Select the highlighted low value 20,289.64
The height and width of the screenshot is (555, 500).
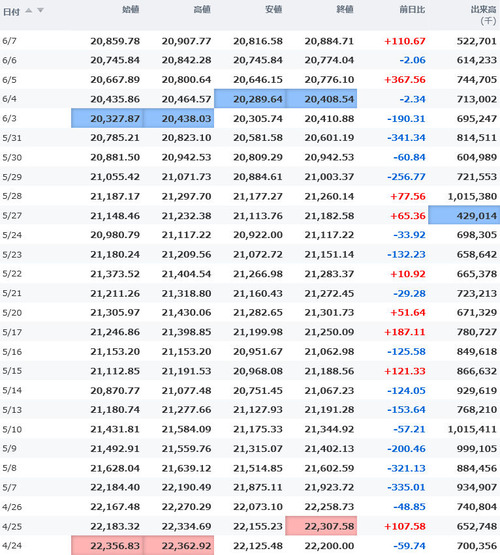pos(250,99)
